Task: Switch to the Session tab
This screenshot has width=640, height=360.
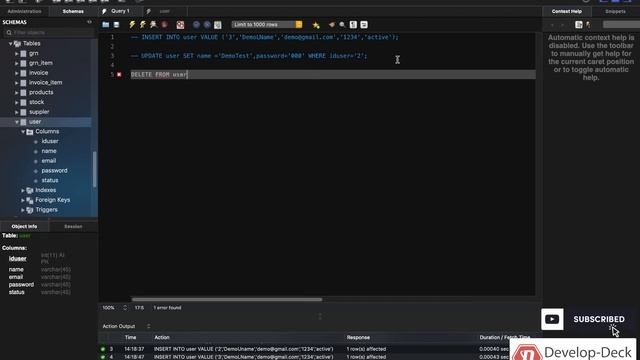Action: point(73,227)
